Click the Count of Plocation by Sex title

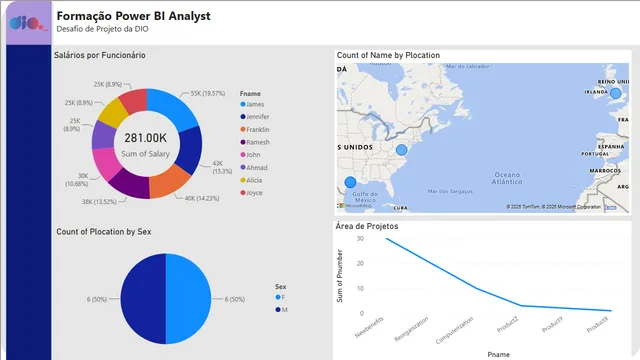pos(104,232)
